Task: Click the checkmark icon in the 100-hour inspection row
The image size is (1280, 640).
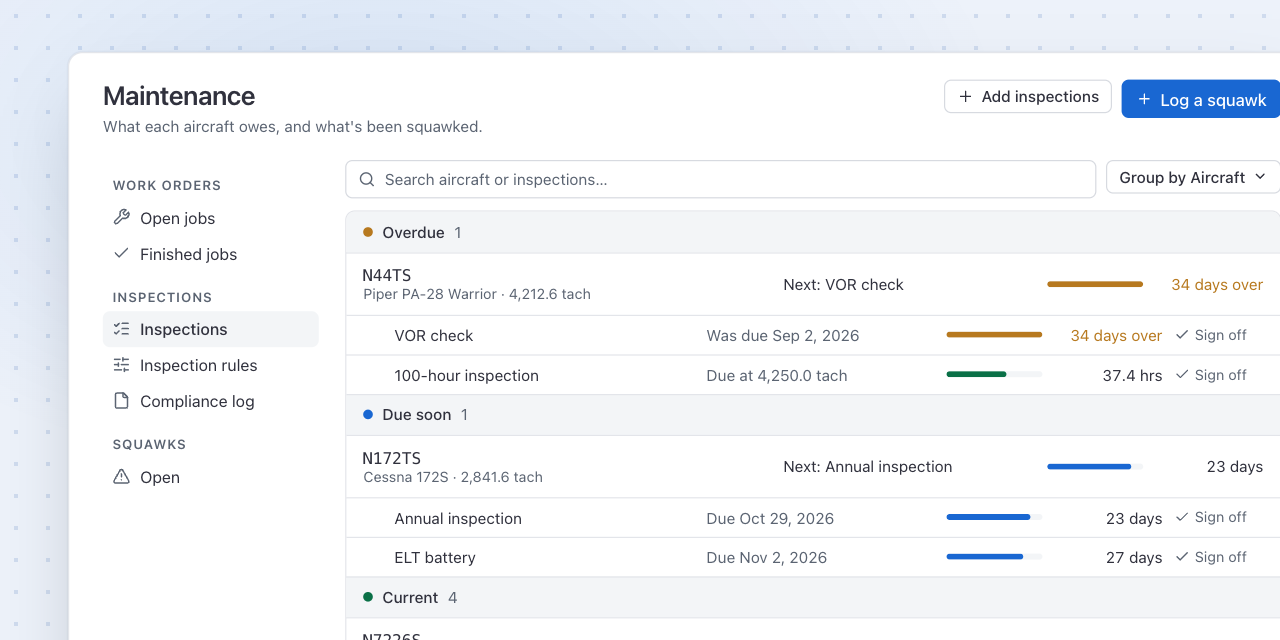Action: pyautogui.click(x=1182, y=374)
